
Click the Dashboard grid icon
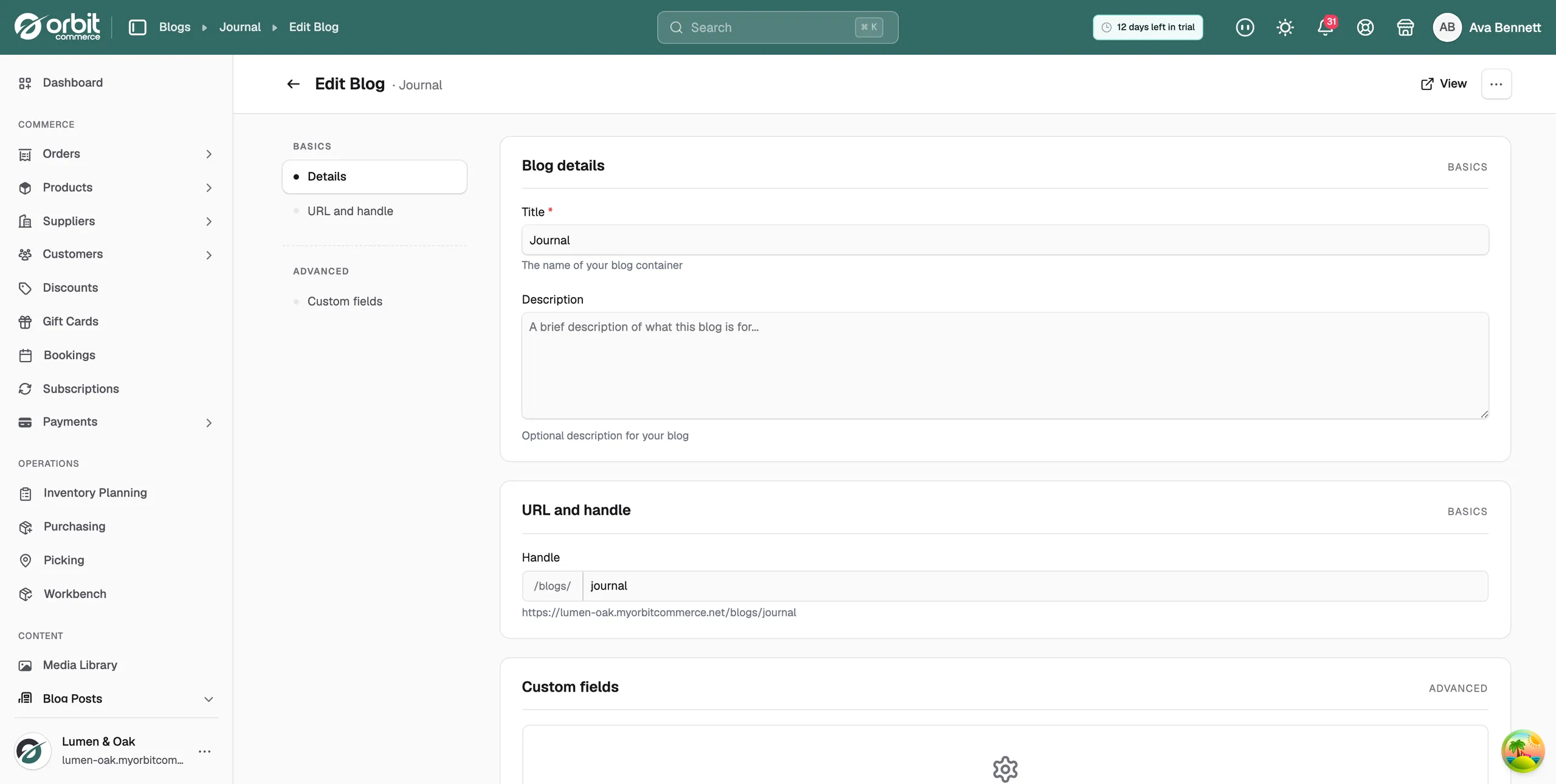[x=25, y=83]
